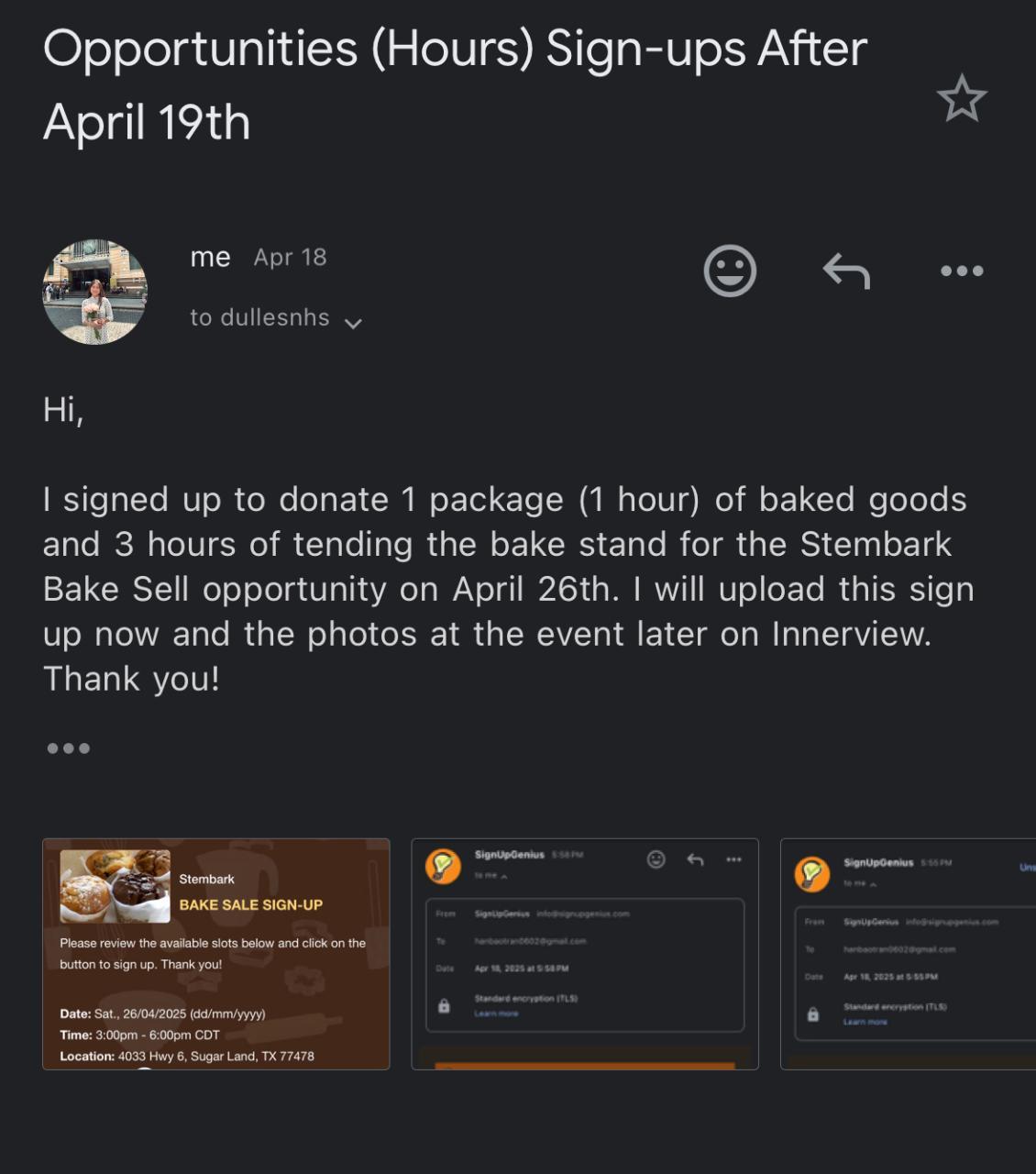Open the SignUpGenius 5:55 PM attachment

coord(908,954)
